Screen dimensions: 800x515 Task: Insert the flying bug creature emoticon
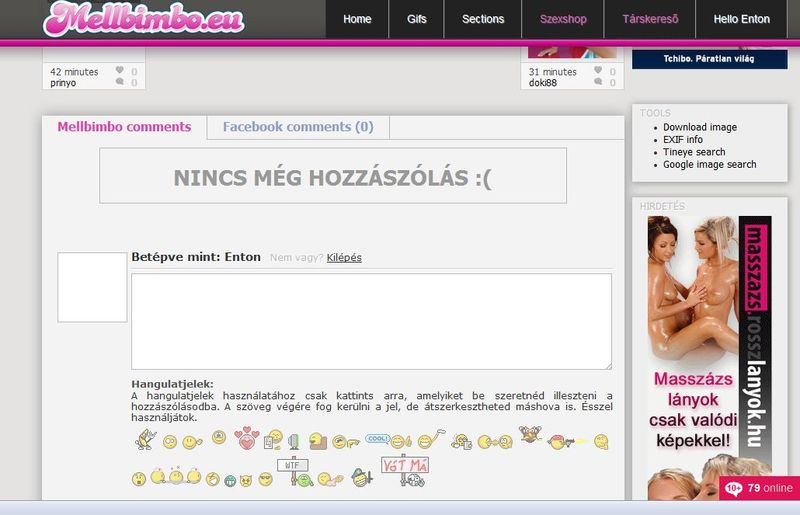(x=531, y=434)
